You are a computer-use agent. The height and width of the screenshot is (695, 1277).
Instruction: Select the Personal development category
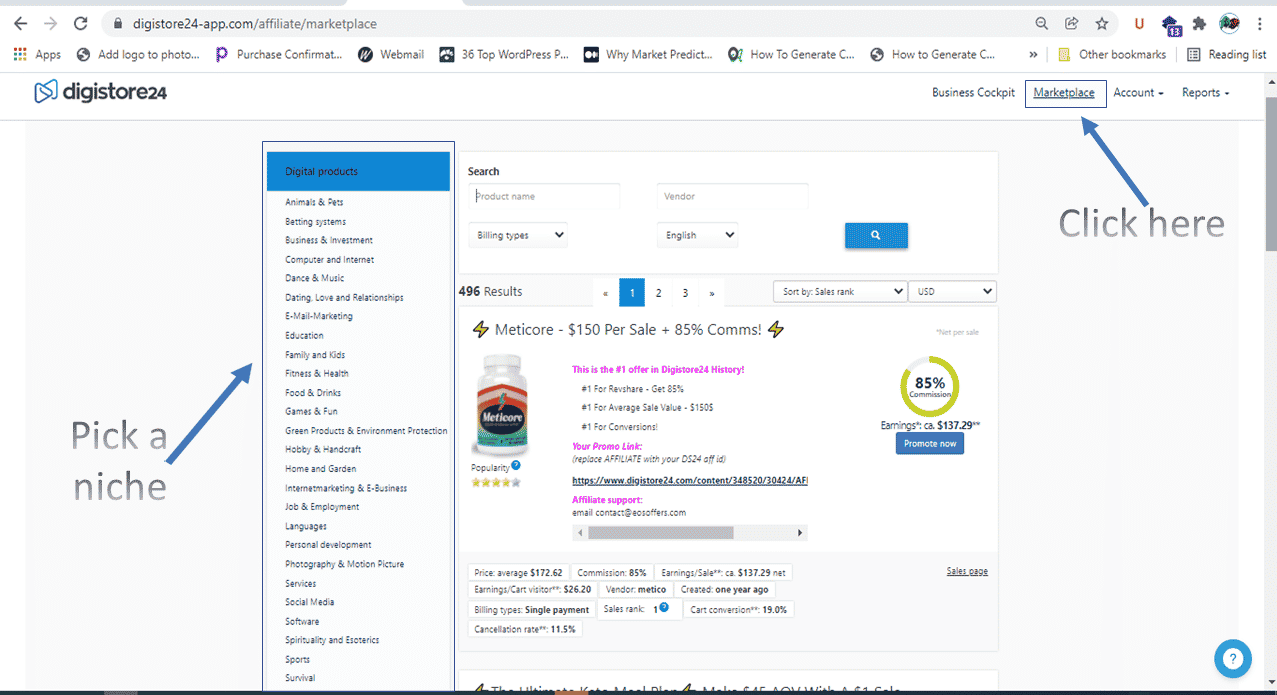click(328, 545)
